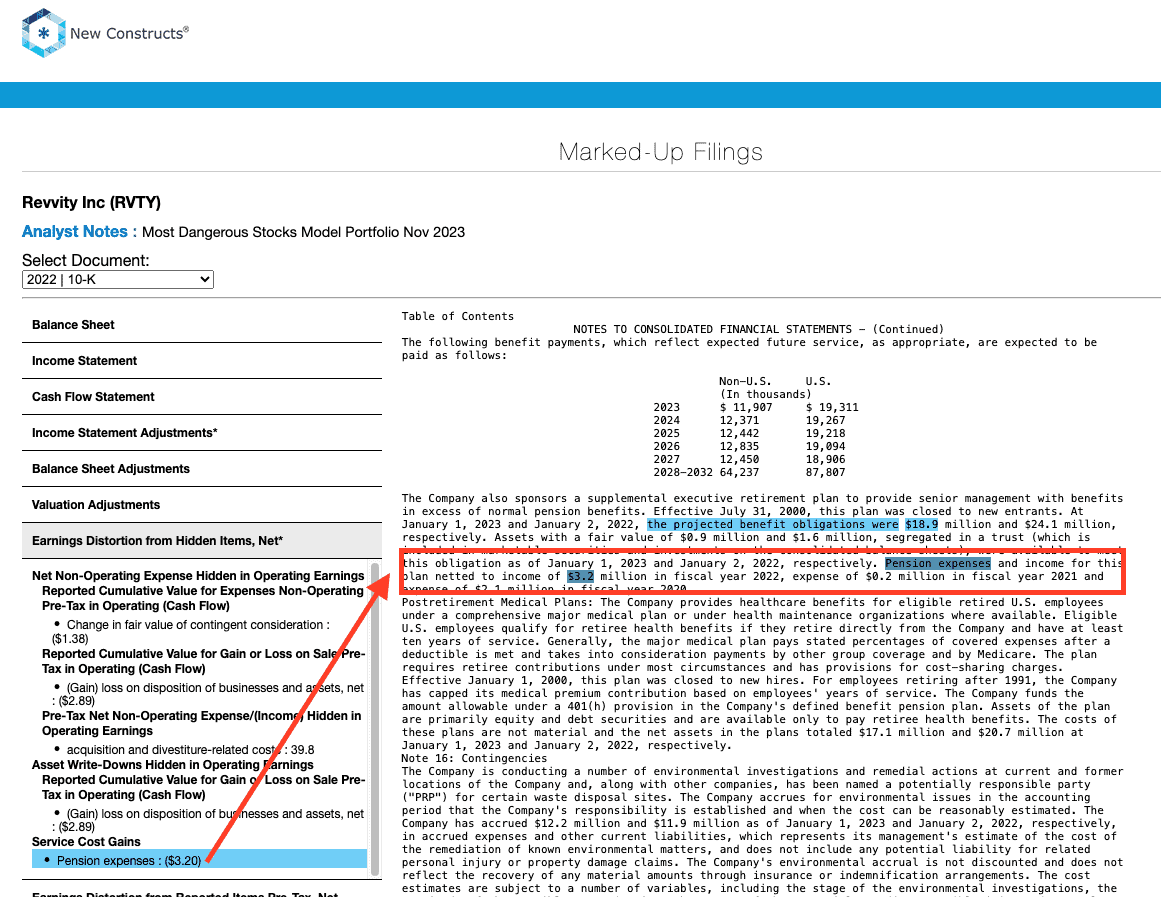Click the NOTES TO CONSOLIDATED FINANCIAL STATEMENTS heading
This screenshot has width=1161, height=897.
pos(758,330)
